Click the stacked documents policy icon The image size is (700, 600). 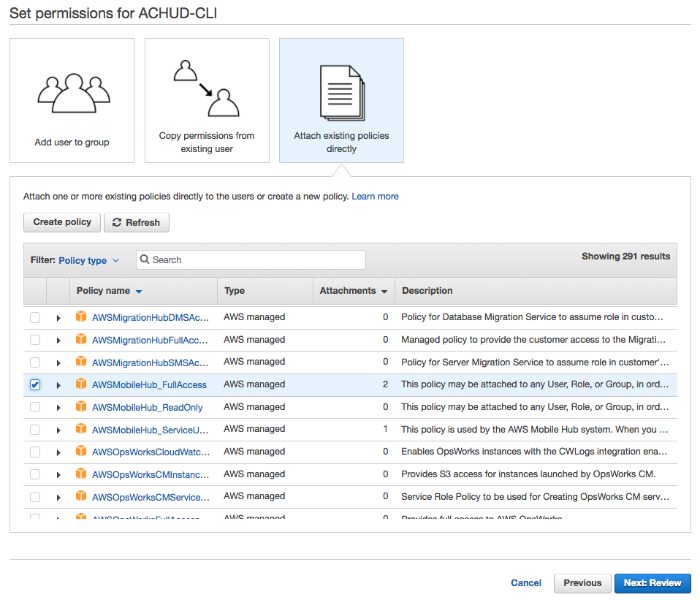point(342,93)
